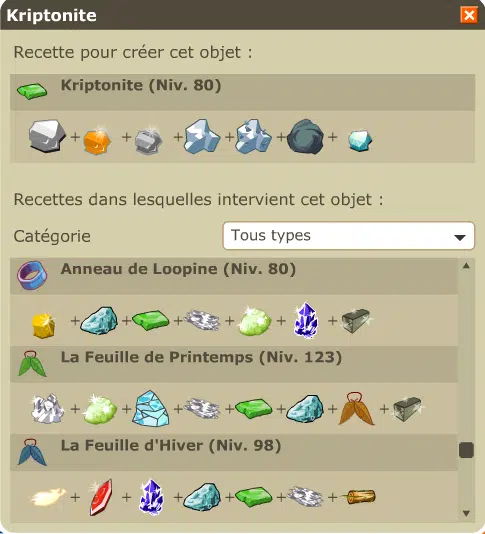This screenshot has width=485, height=534.
Task: Select the cracked ice block ingredient icon
Action: tap(151, 408)
